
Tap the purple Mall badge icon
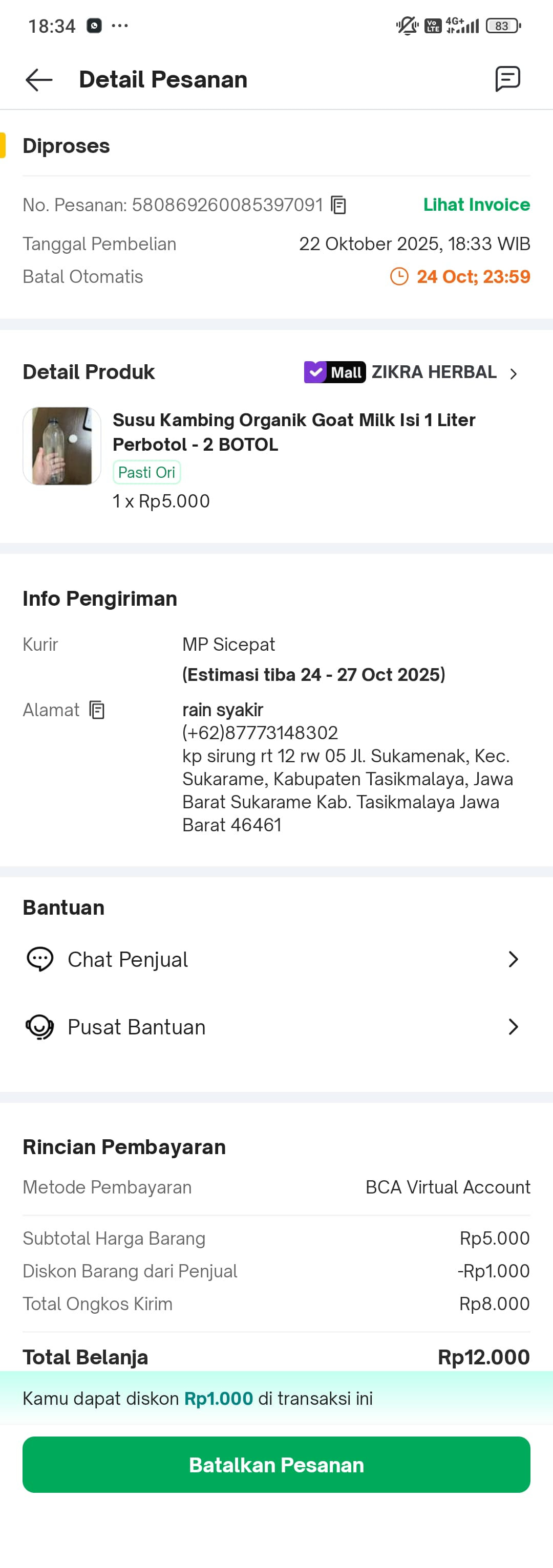[335, 372]
